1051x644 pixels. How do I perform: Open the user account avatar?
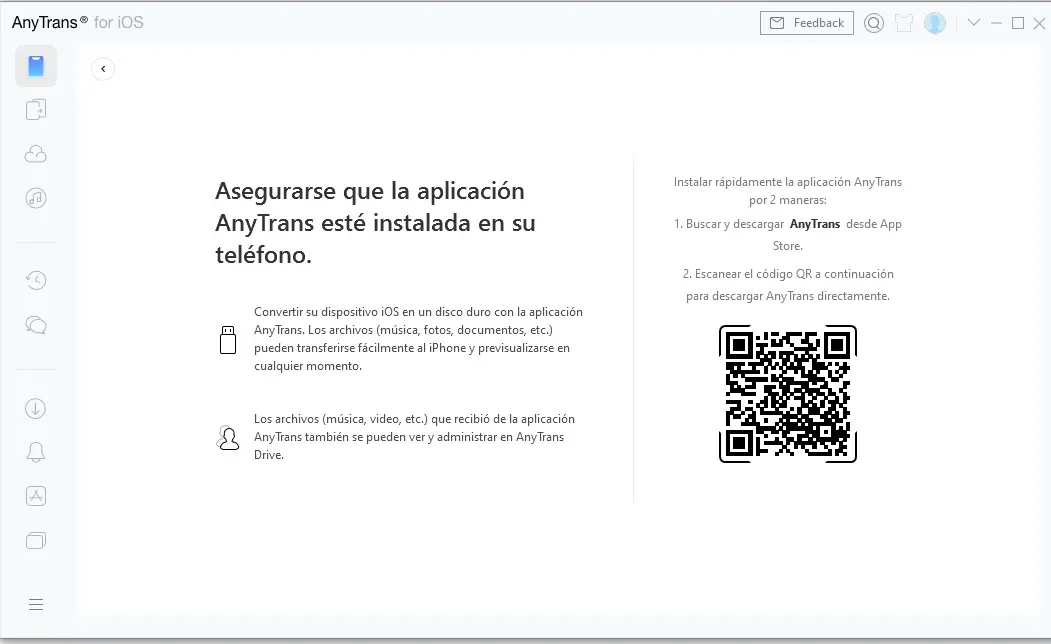[x=934, y=23]
